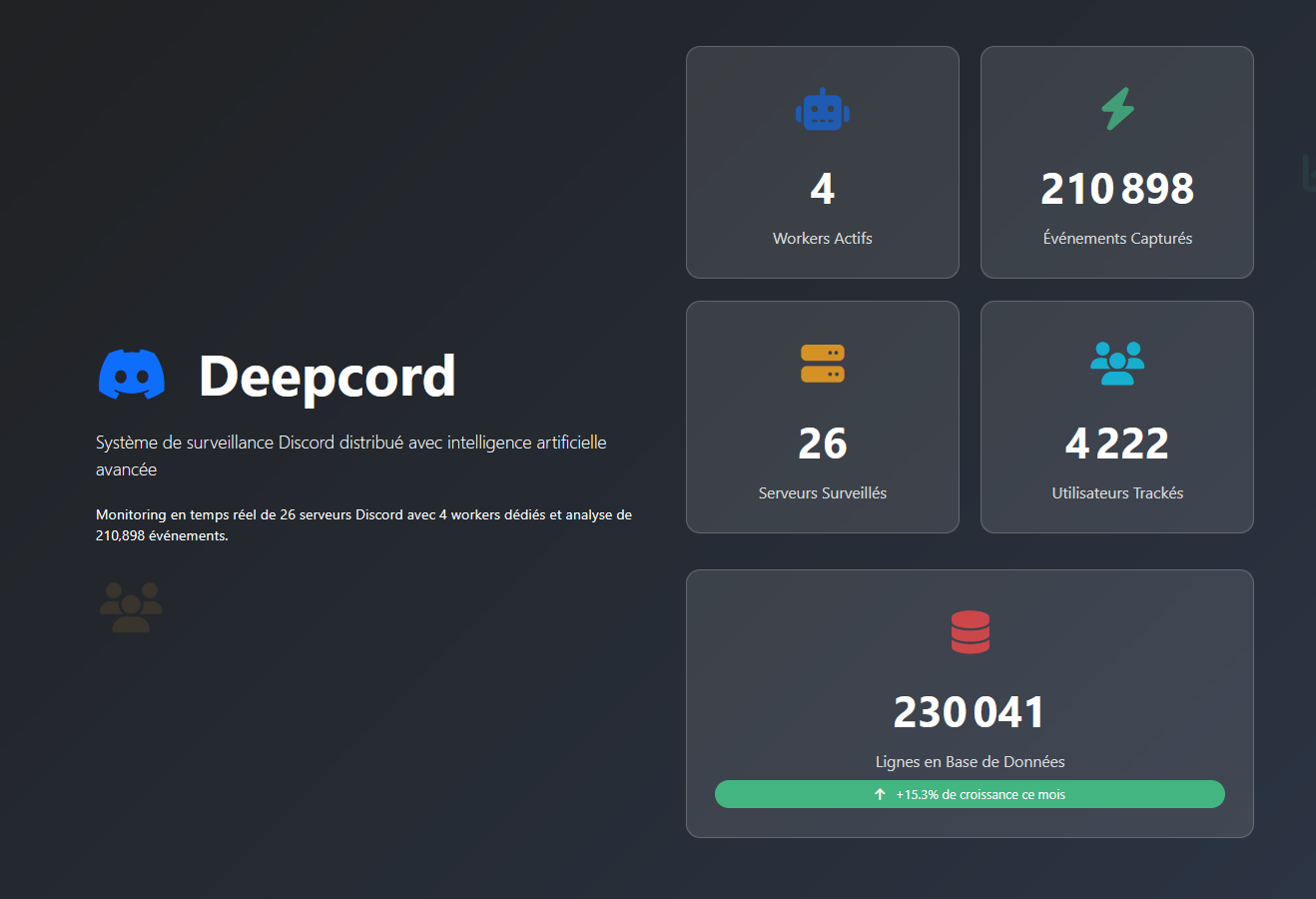
Task: Click the Discord logo next to Deepcord
Action: pos(131,375)
